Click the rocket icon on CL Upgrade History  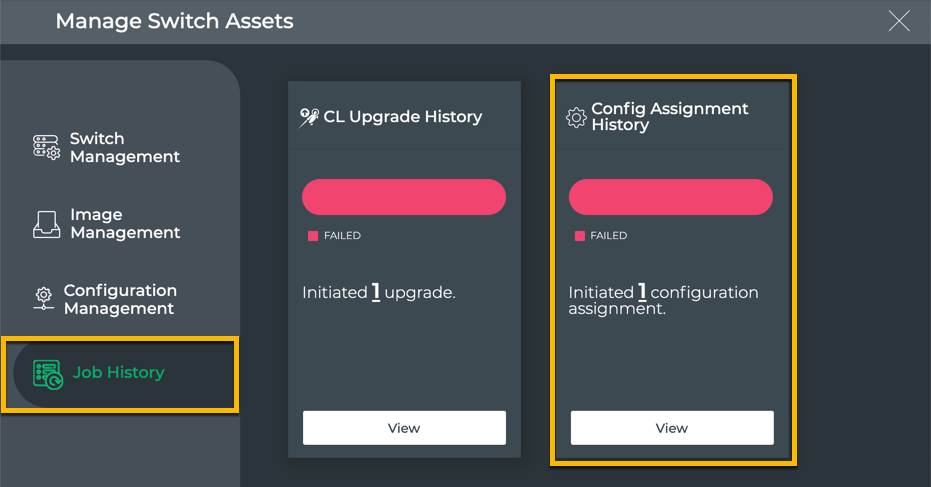309,117
